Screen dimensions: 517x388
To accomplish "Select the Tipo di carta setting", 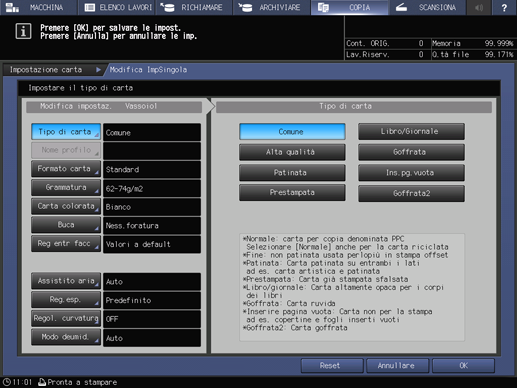I will [66, 132].
